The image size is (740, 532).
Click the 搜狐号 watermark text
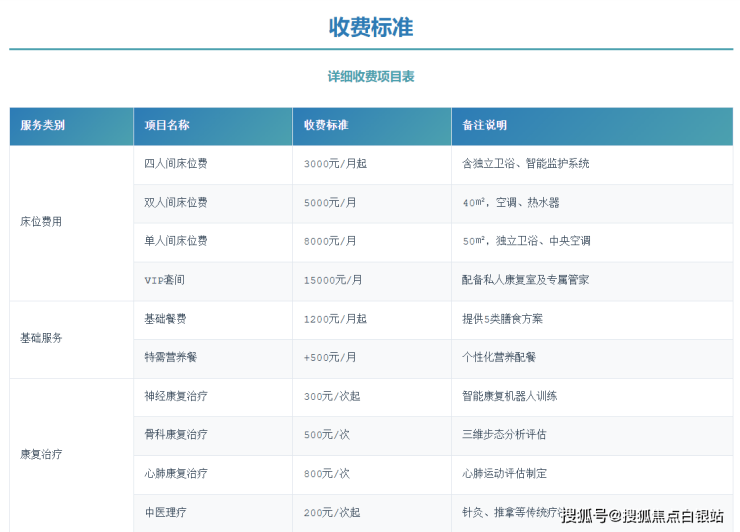tap(583, 516)
